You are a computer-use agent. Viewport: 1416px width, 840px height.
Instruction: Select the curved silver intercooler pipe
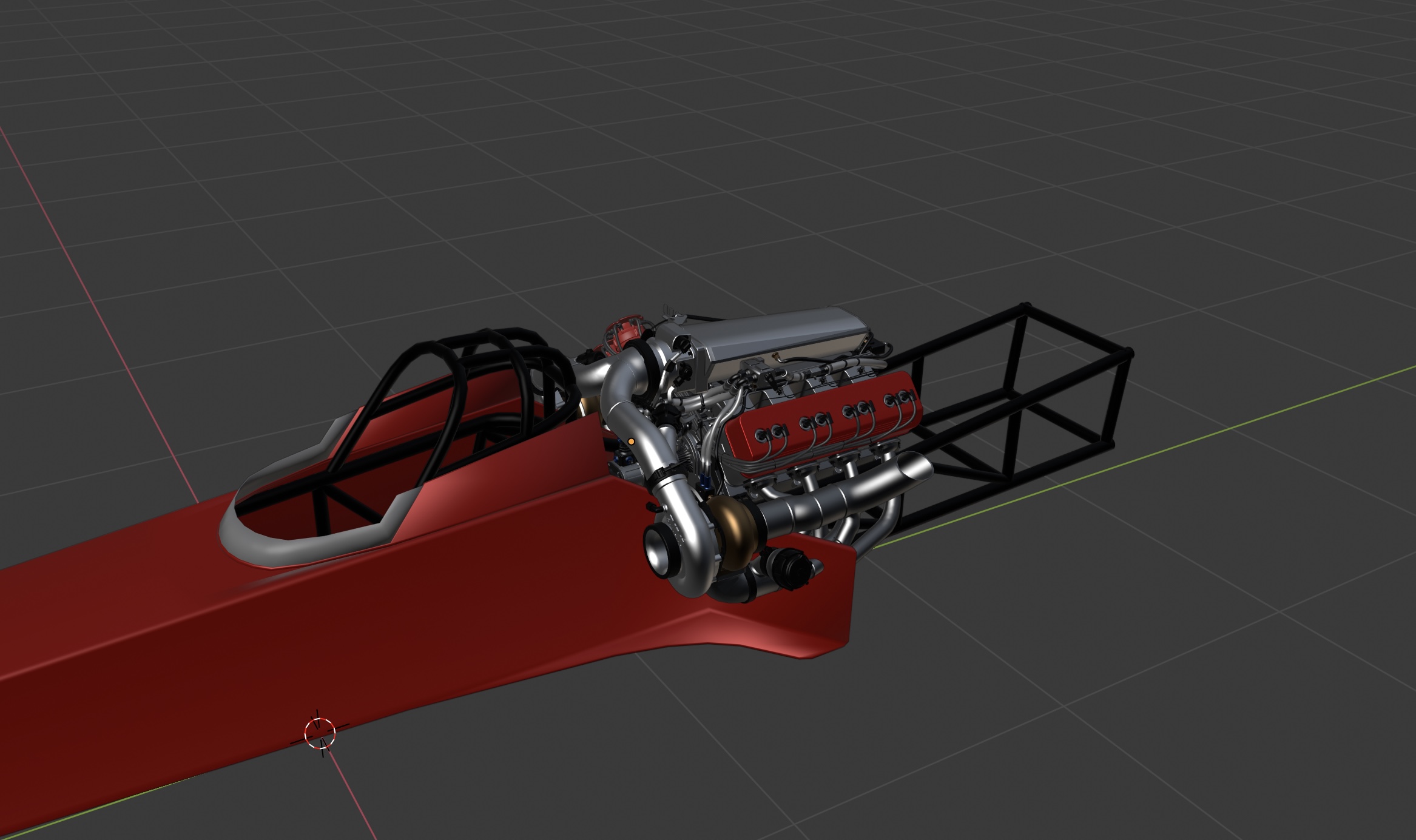click(619, 388)
